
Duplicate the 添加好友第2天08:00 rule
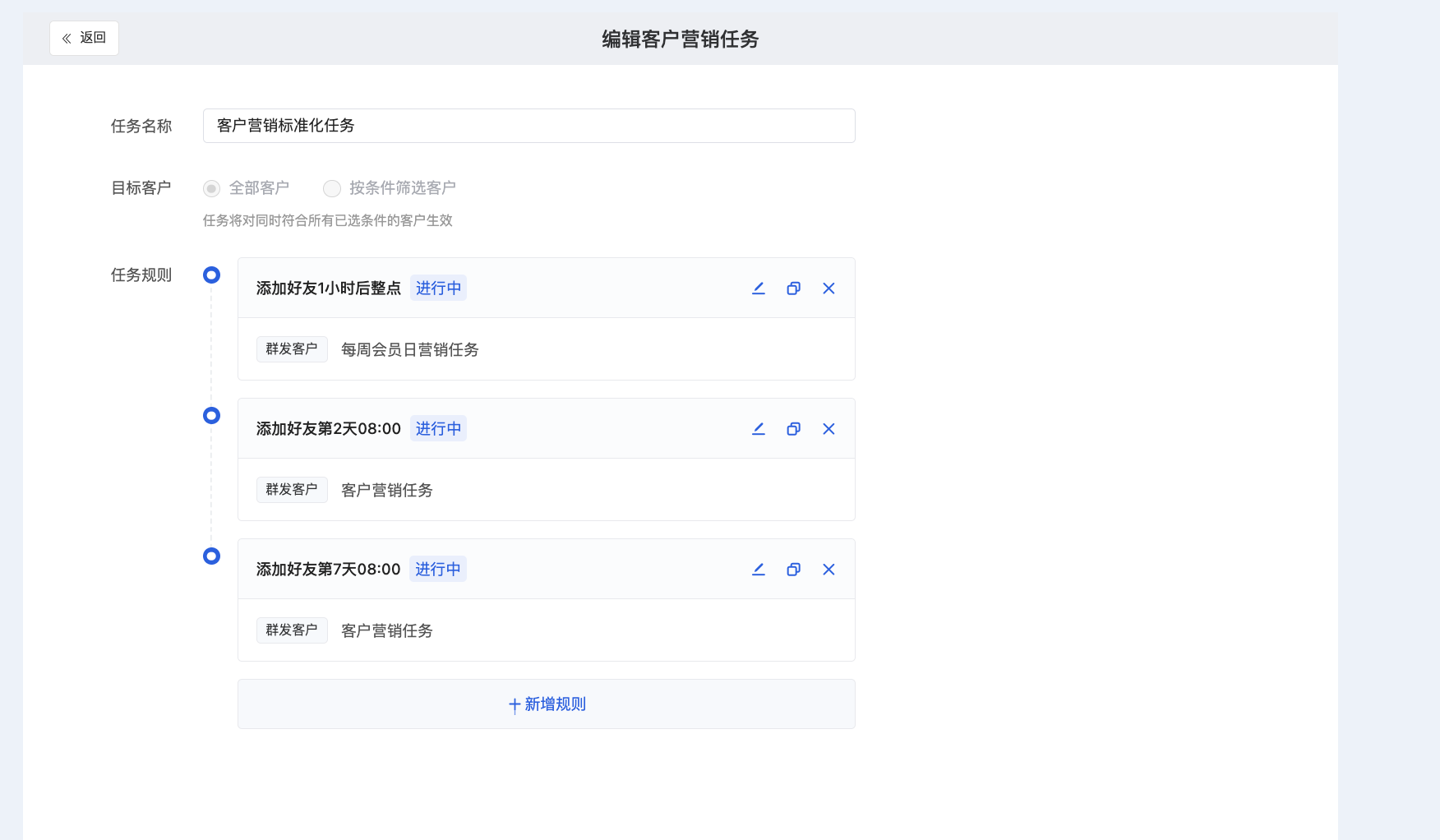tap(793, 429)
